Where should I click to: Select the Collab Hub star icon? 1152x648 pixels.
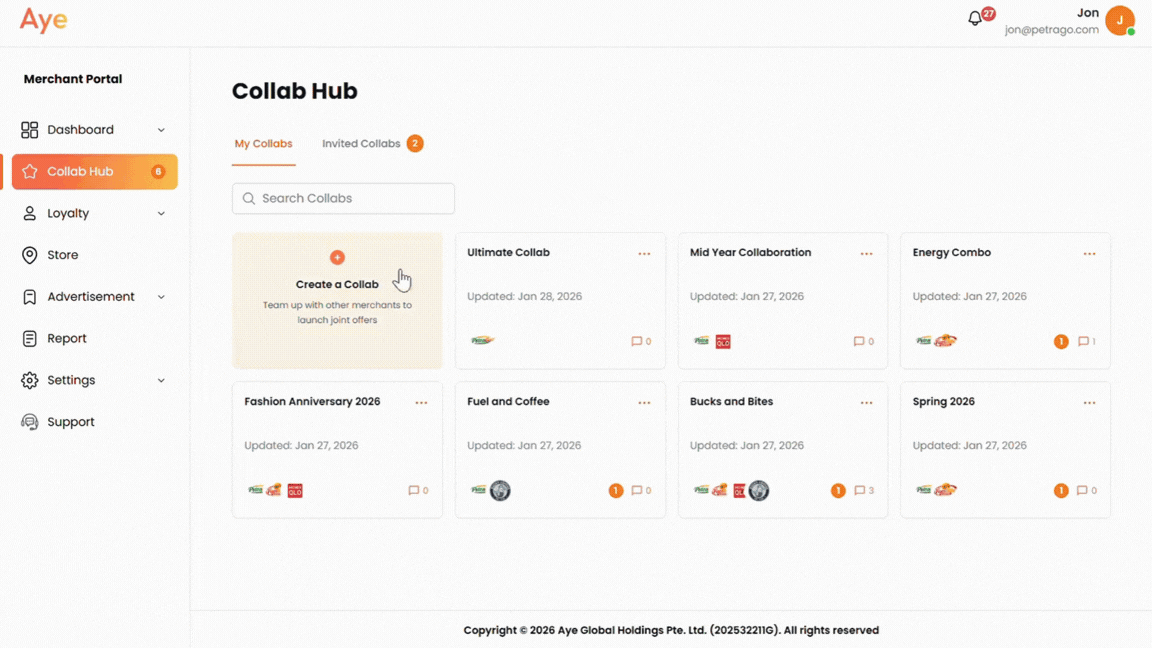tap(28, 171)
